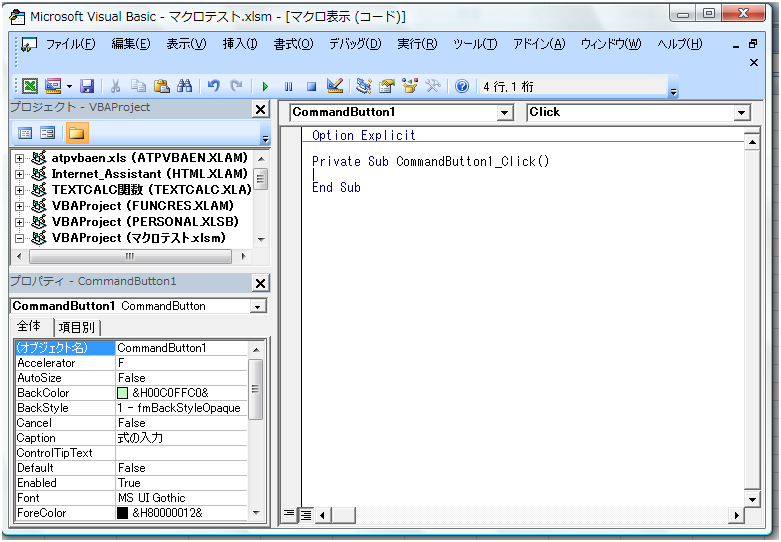Viewport: 781px width, 542px height.
Task: Click the BackColor green color swatch
Action: [x=122, y=393]
